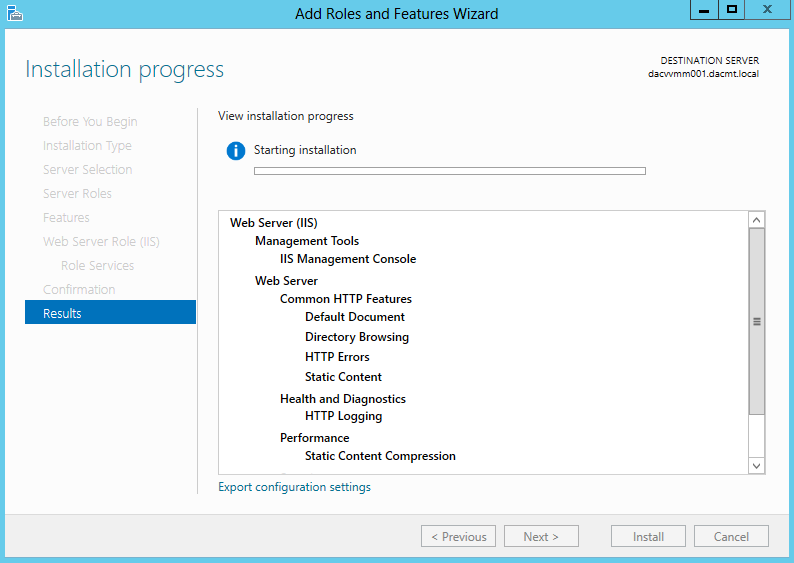Click the Cancel button
This screenshot has width=794, height=563.
point(731,536)
